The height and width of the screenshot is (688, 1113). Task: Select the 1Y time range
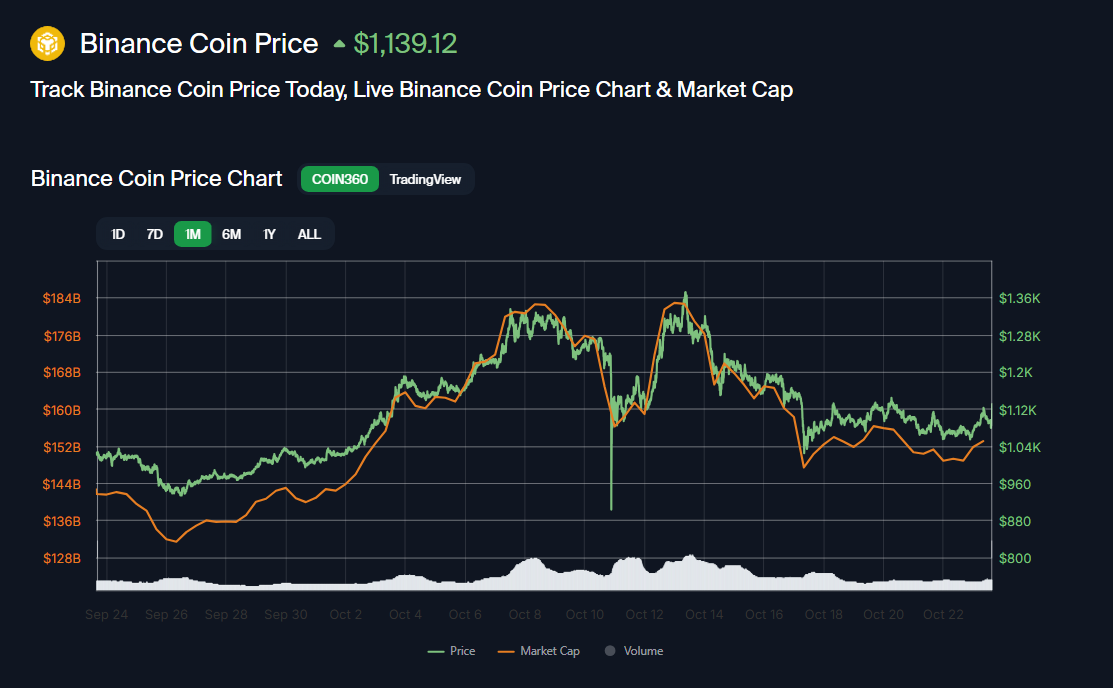point(269,234)
